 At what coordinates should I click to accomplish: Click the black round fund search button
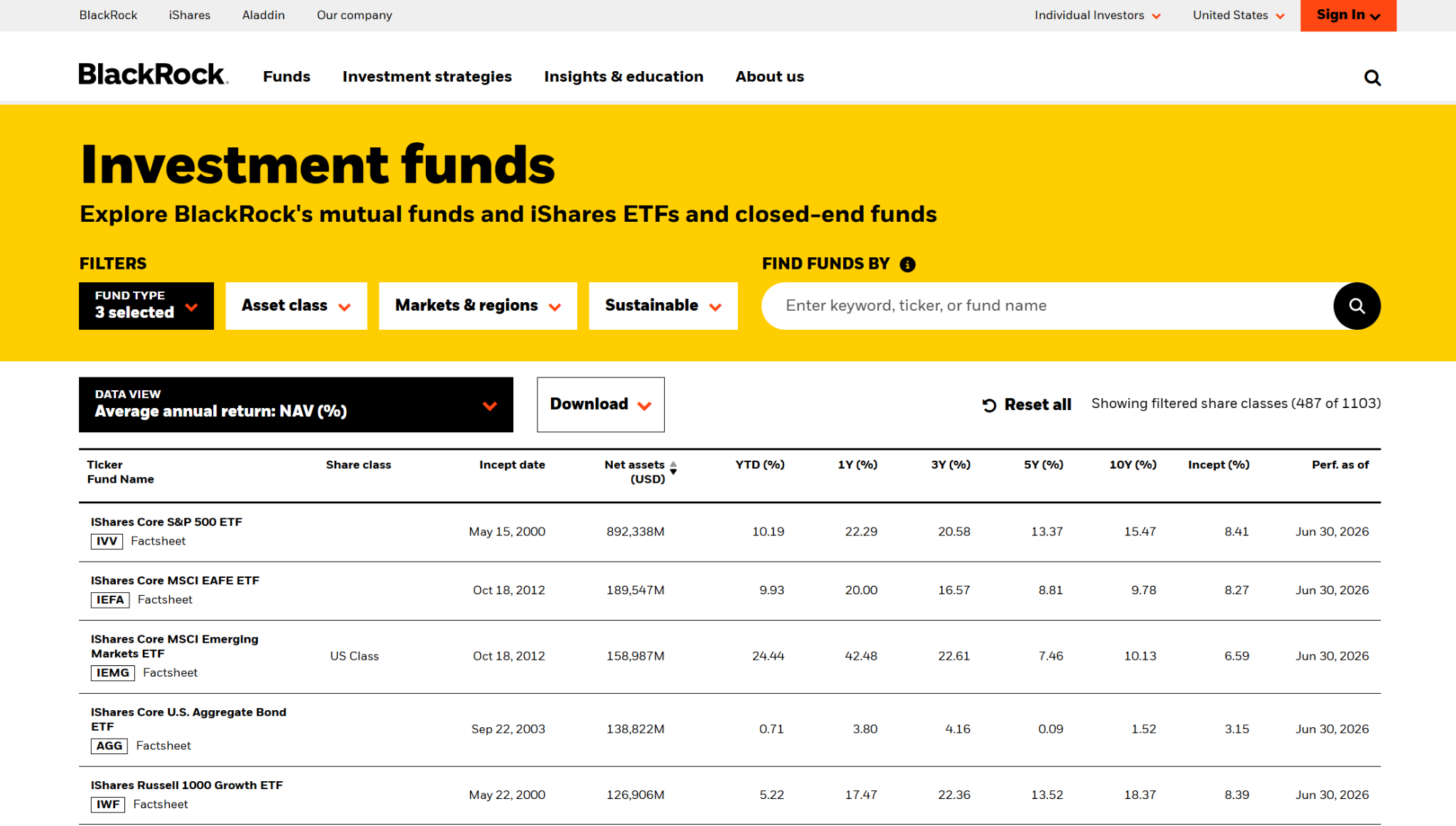point(1356,306)
